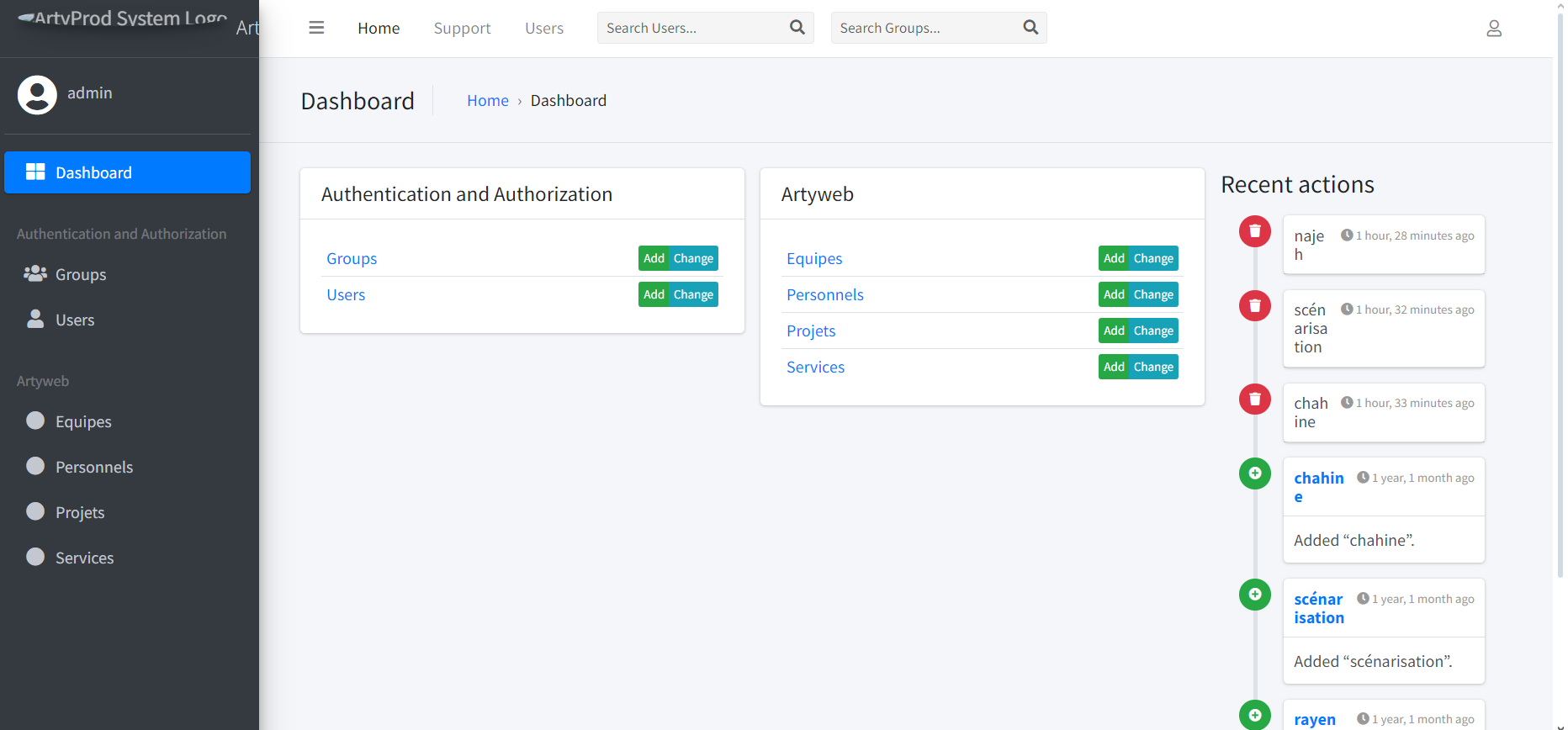
Task: Open Users in the top navigation bar
Action: [543, 29]
